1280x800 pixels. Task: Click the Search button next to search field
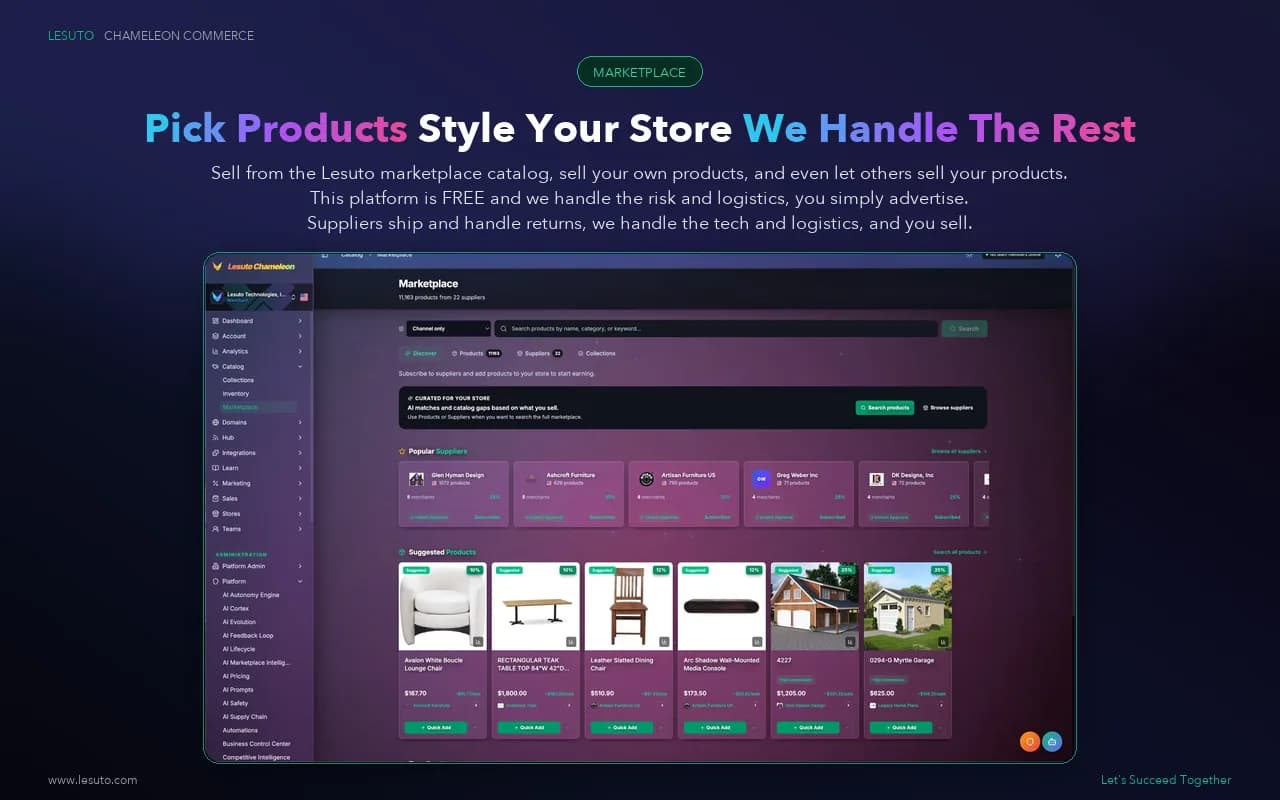964,328
